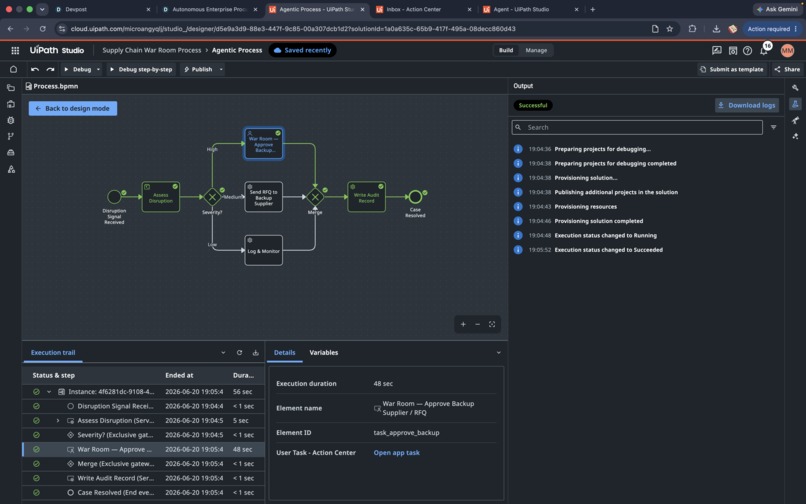Open the wrench properties icon in right sidebar
This screenshot has width=806, height=504.
[x=795, y=88]
